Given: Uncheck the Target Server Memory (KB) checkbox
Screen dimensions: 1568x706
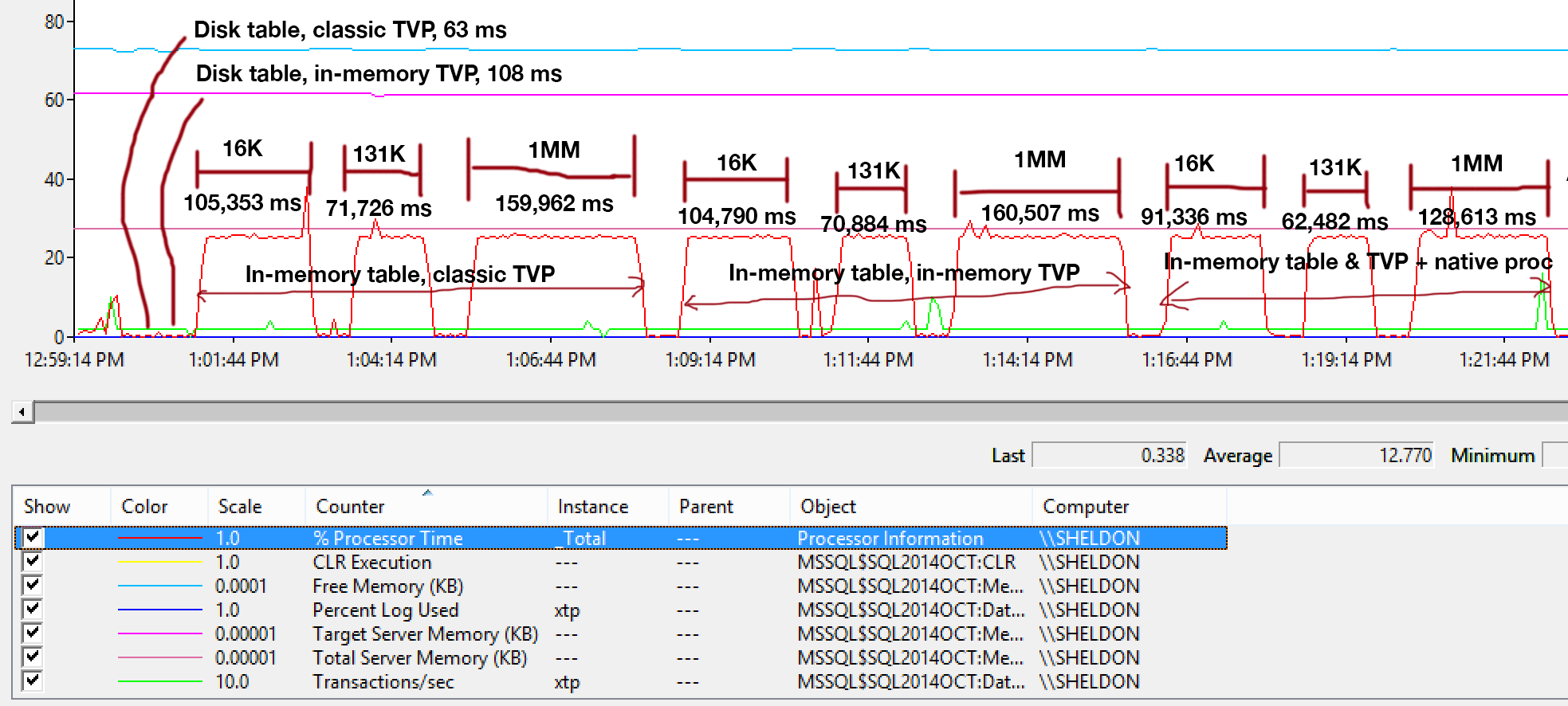Looking at the screenshot, I should [32, 633].
